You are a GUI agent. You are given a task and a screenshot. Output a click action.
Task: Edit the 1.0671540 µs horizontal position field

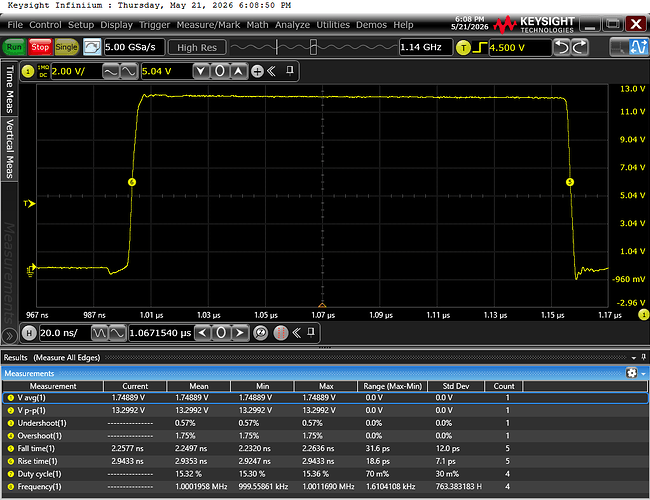coord(160,333)
